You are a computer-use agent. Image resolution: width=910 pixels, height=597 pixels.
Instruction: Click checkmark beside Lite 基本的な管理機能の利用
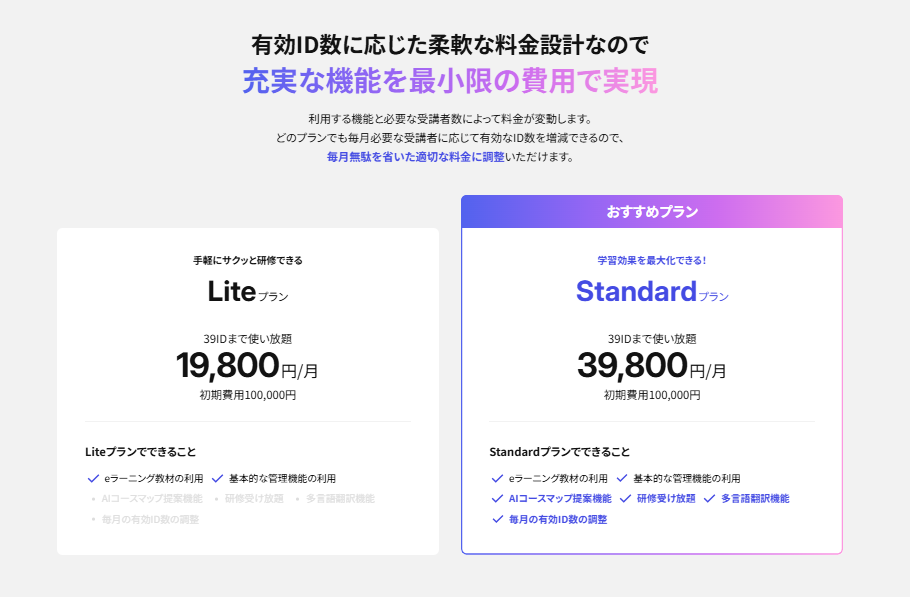click(217, 478)
